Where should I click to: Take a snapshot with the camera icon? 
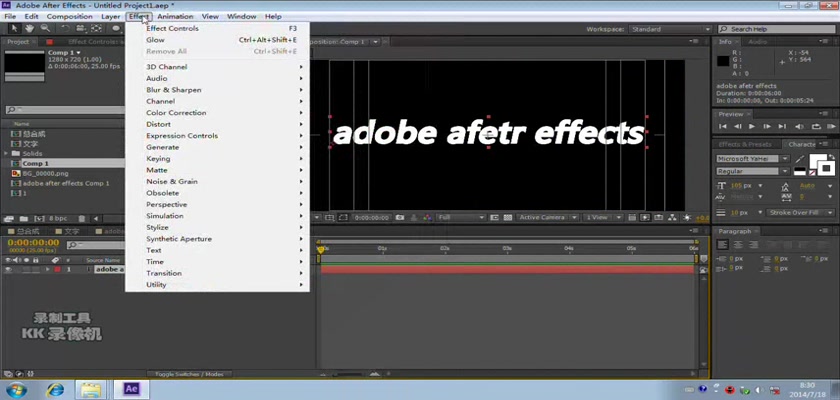click(400, 218)
